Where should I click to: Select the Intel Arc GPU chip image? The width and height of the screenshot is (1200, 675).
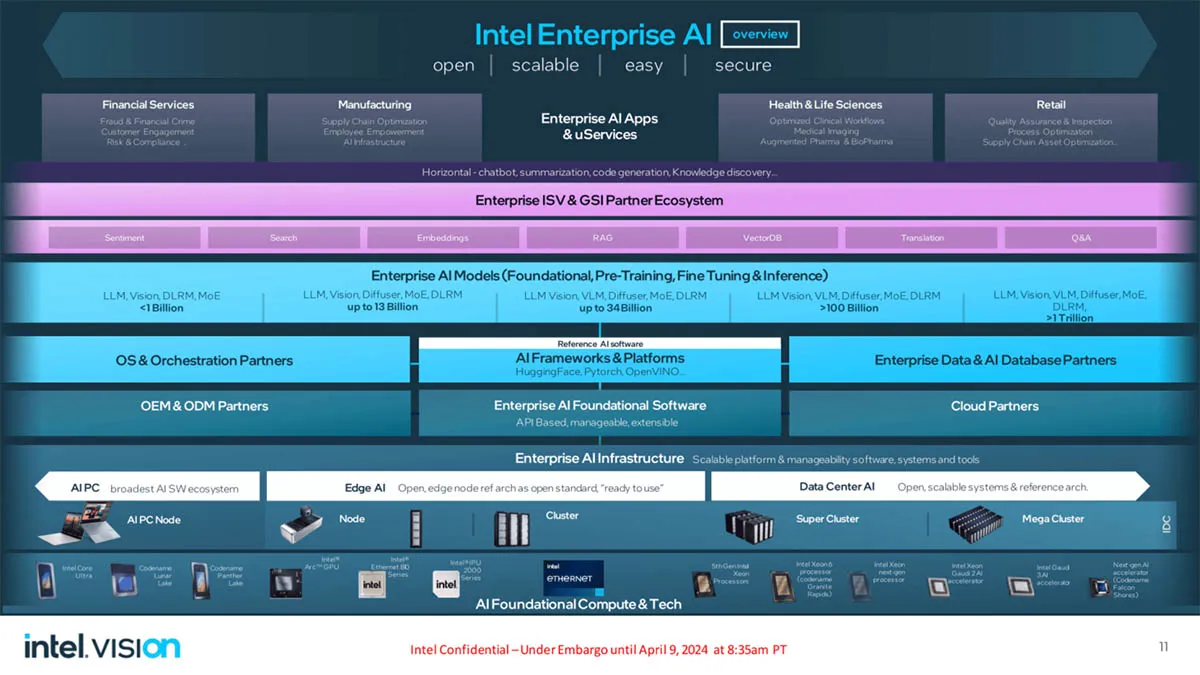click(x=286, y=583)
